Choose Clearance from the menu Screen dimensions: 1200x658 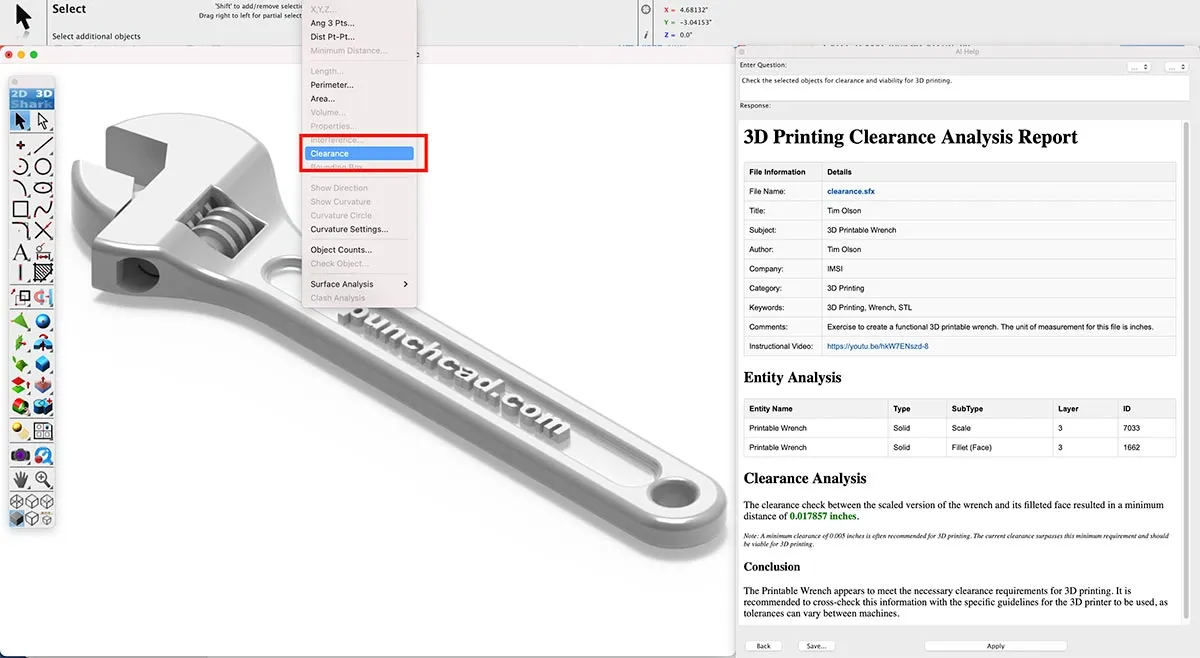(359, 154)
